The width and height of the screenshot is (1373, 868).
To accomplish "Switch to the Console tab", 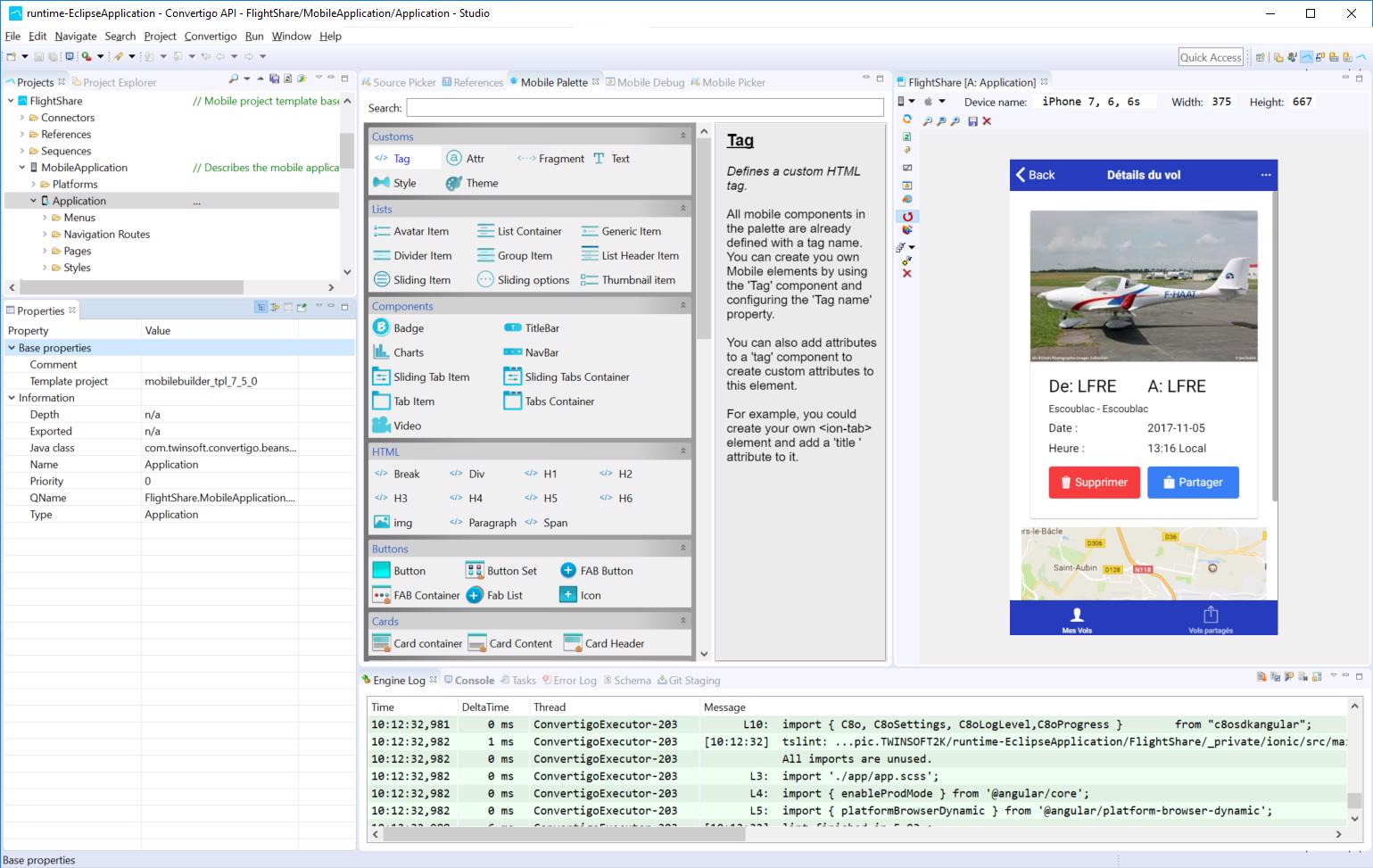I will (469, 680).
